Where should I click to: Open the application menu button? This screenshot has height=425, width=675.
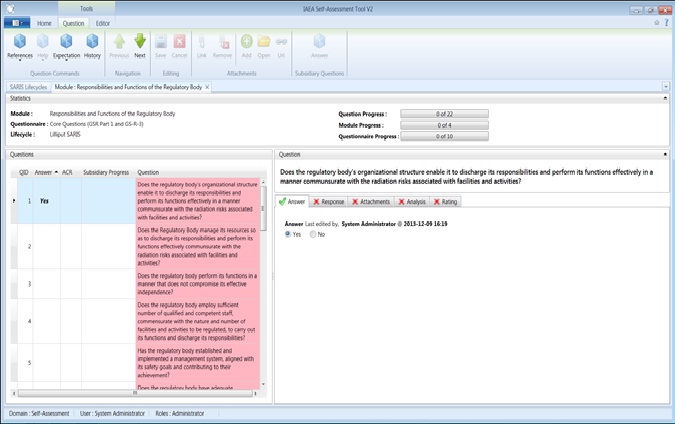(x=17, y=23)
